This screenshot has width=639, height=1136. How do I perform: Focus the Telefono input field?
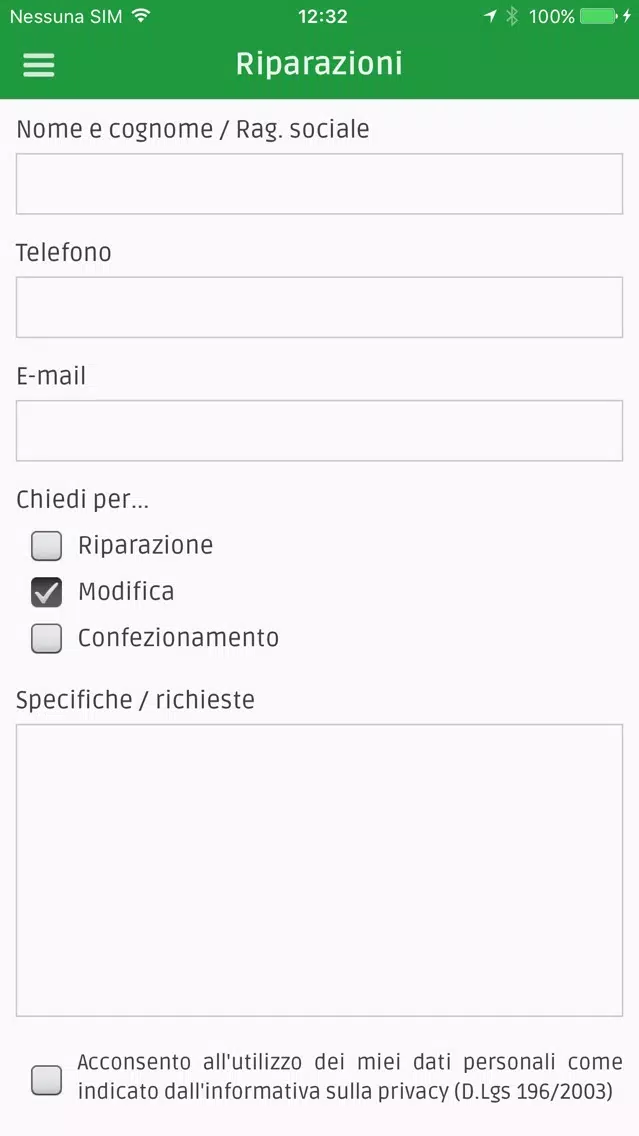tap(320, 307)
